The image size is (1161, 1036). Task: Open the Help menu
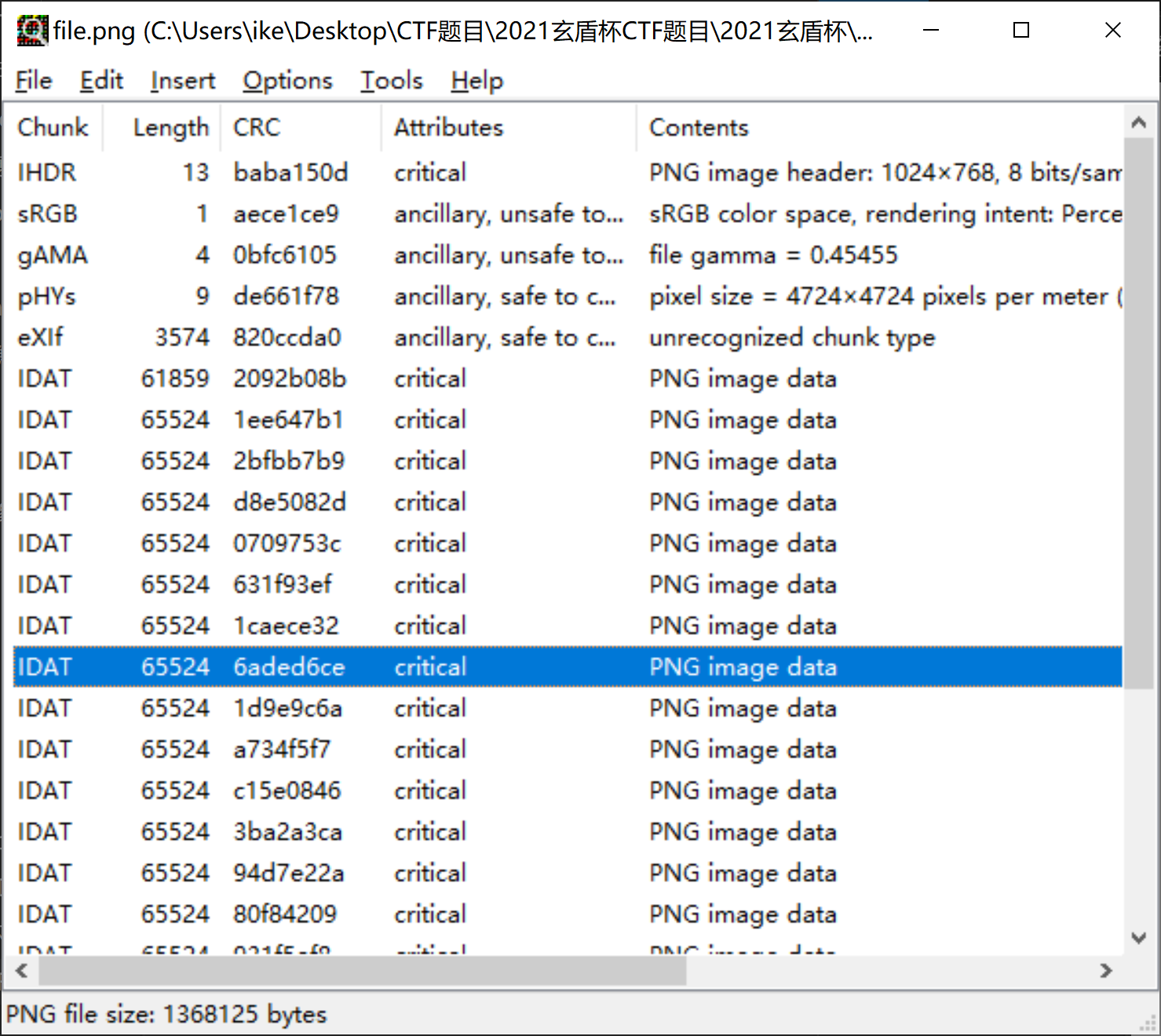tap(476, 80)
